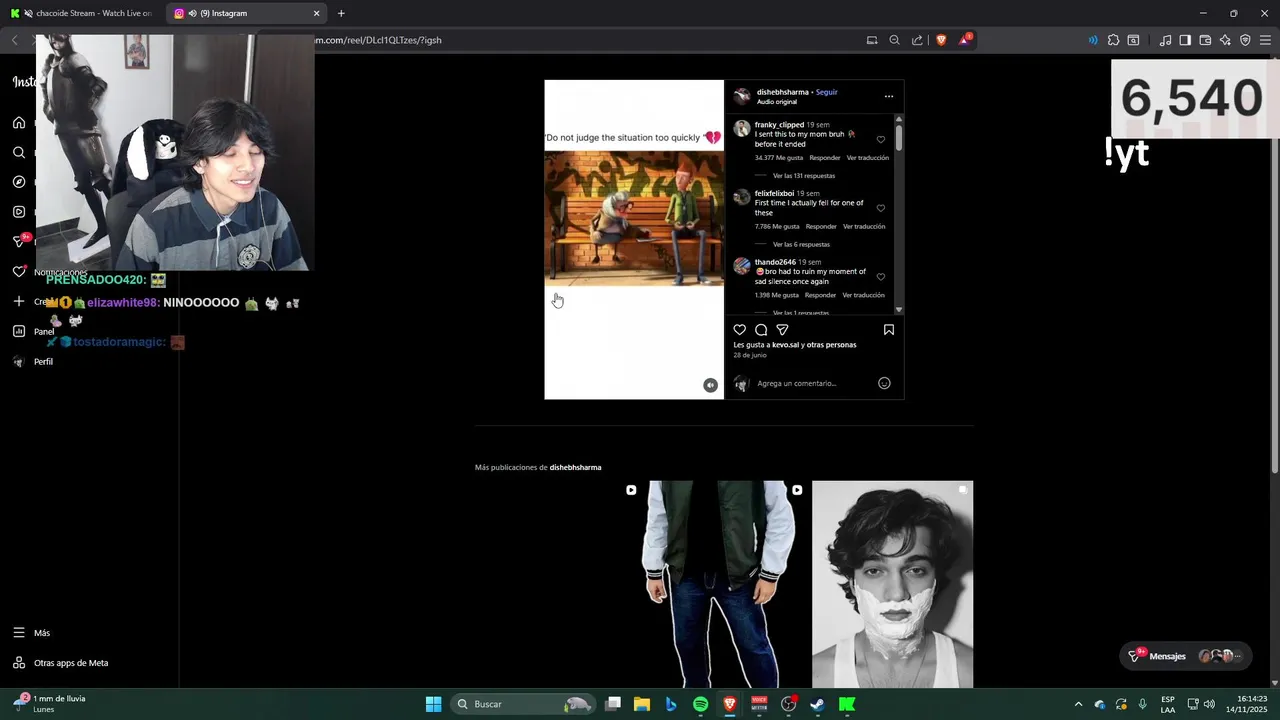Screen dimensions: 1280x720
Task: Like the reel with the heart icon
Action: point(740,330)
